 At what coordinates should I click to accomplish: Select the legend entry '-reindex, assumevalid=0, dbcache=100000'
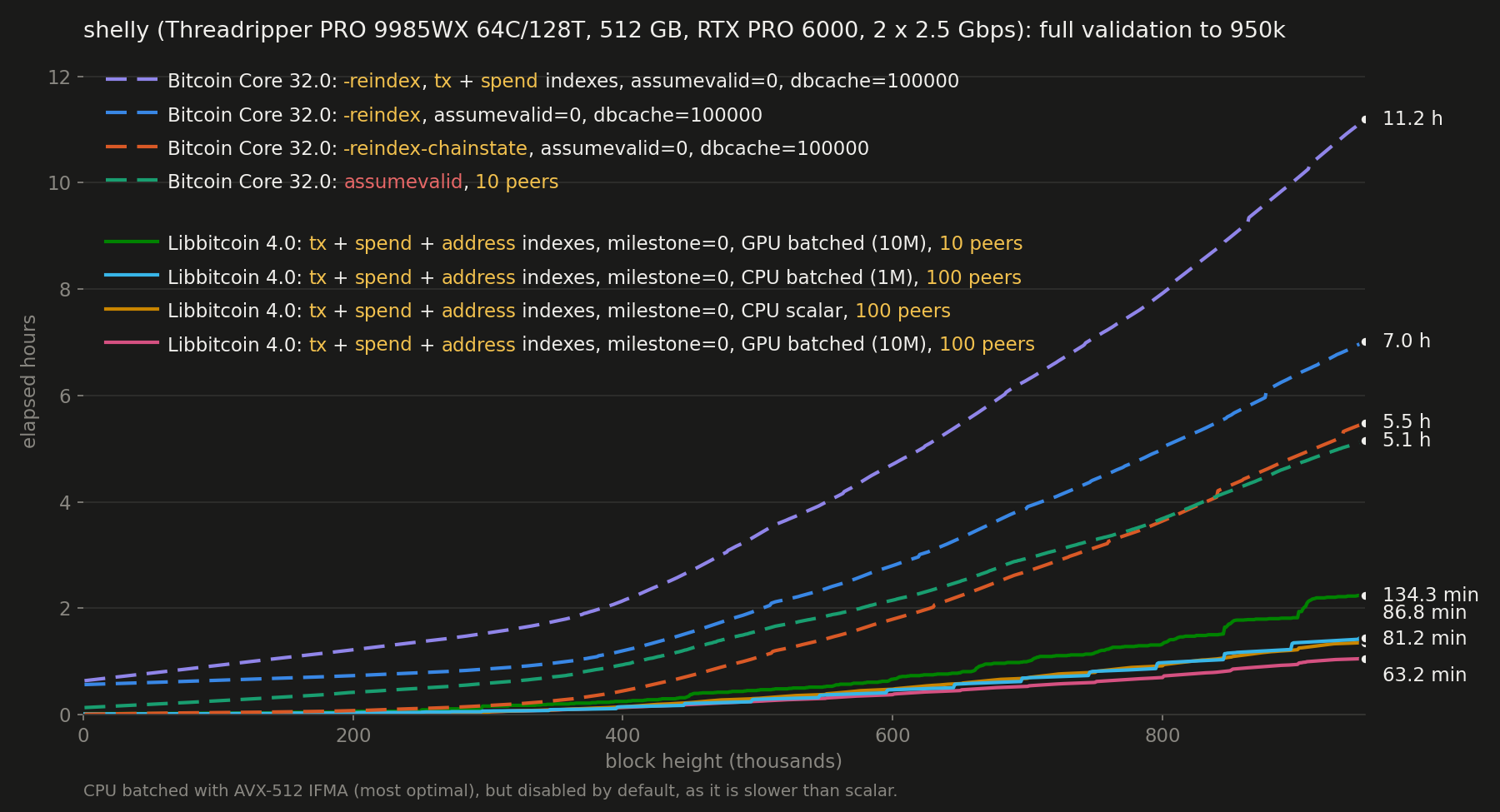click(465, 115)
